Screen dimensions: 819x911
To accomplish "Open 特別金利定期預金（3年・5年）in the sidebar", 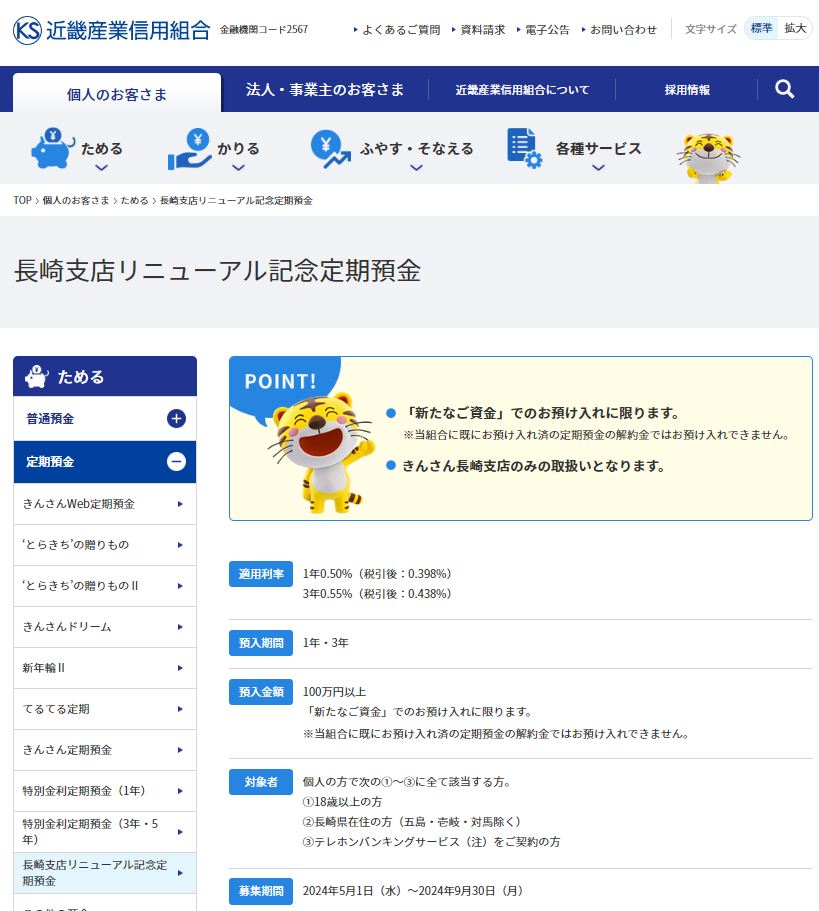I will pos(105,832).
